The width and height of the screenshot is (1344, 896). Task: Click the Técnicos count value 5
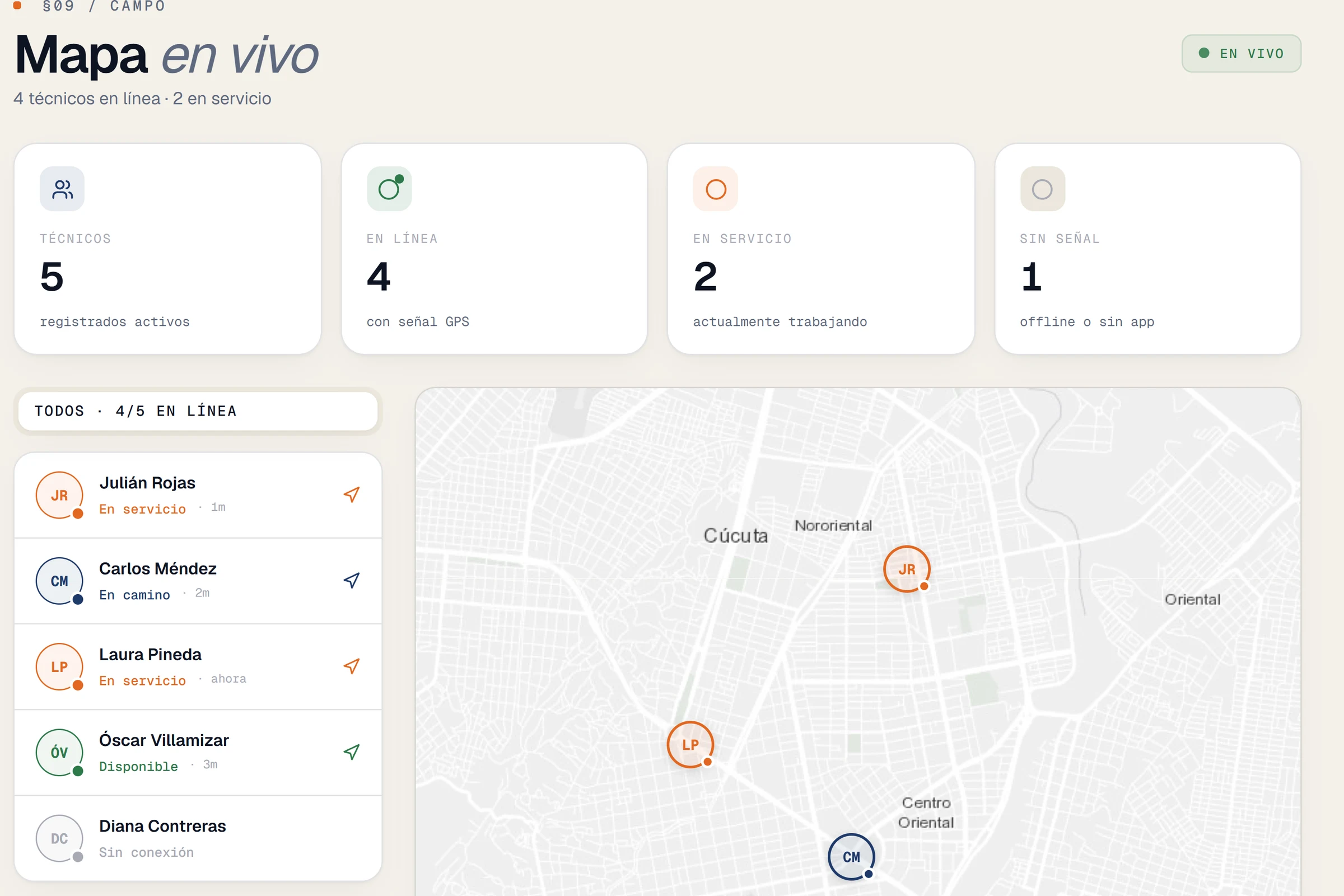pos(52,277)
